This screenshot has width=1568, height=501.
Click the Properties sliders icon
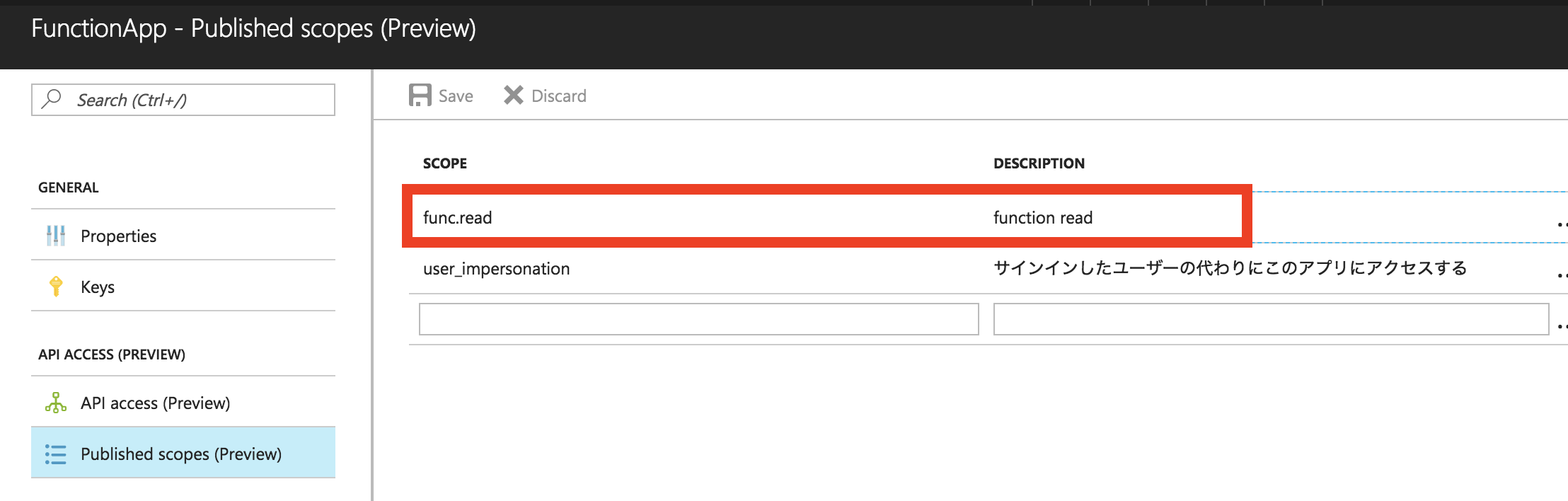[56, 235]
